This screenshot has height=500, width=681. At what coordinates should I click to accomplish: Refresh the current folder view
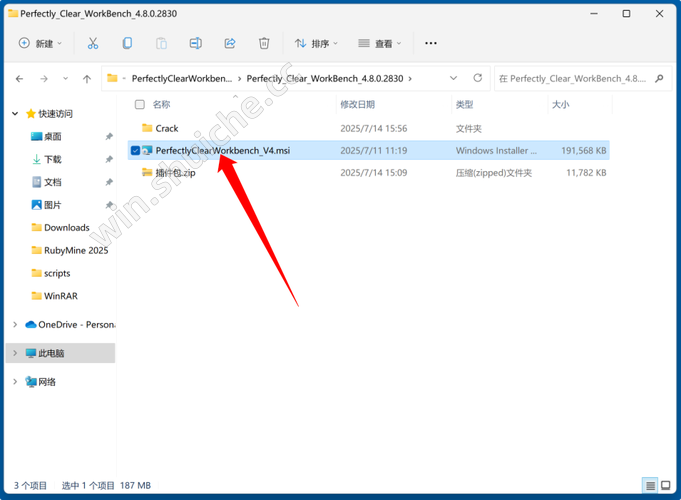tap(478, 78)
